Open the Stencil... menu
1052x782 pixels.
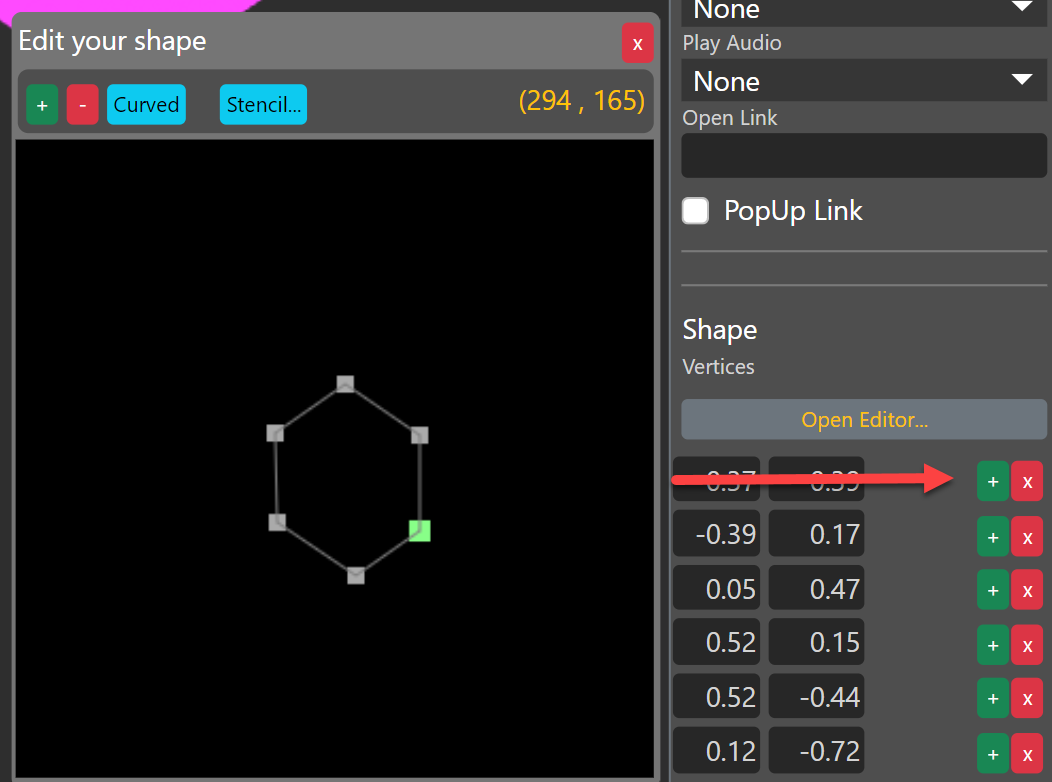coord(263,105)
